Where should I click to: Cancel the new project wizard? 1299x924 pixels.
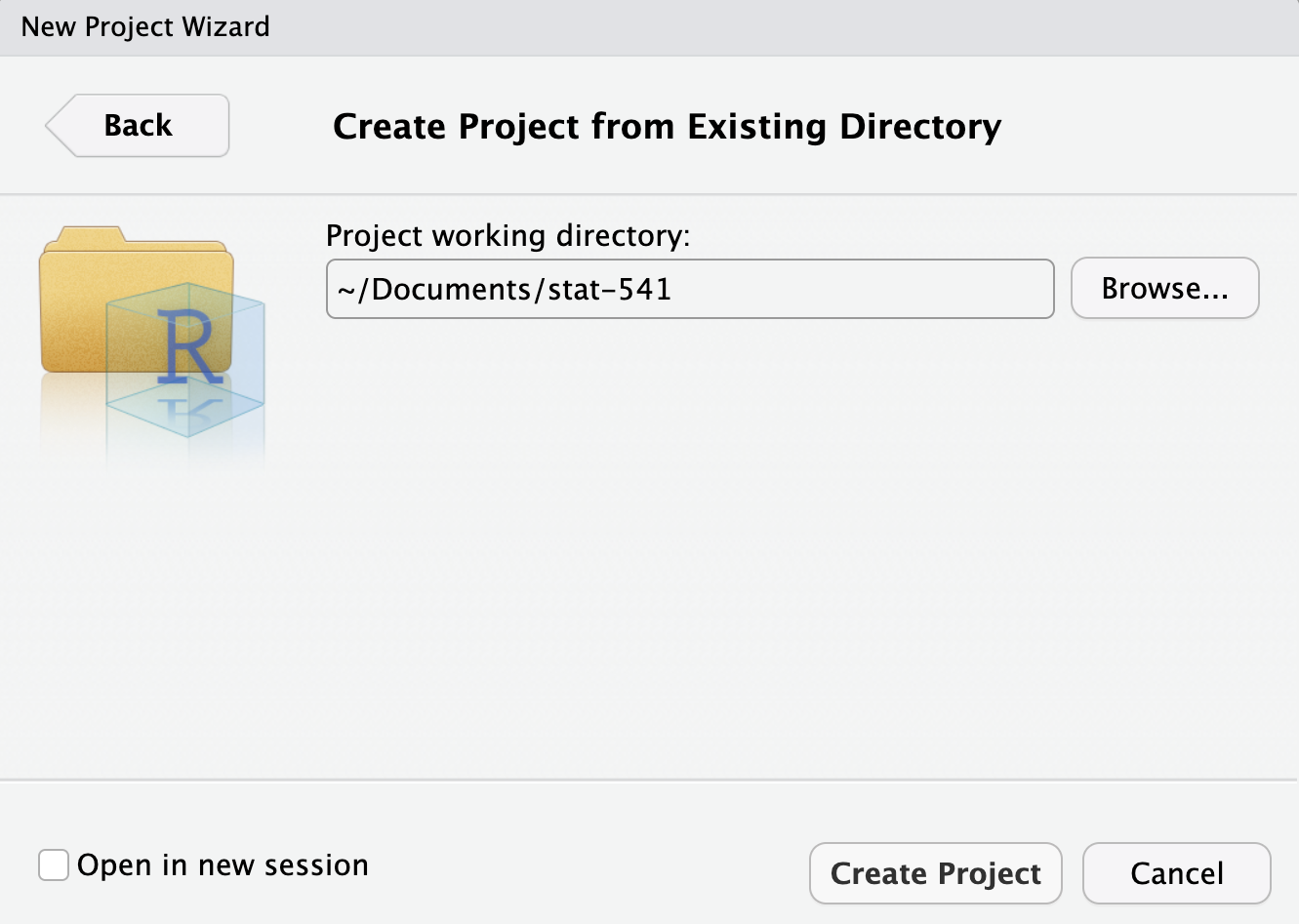pos(1176,872)
